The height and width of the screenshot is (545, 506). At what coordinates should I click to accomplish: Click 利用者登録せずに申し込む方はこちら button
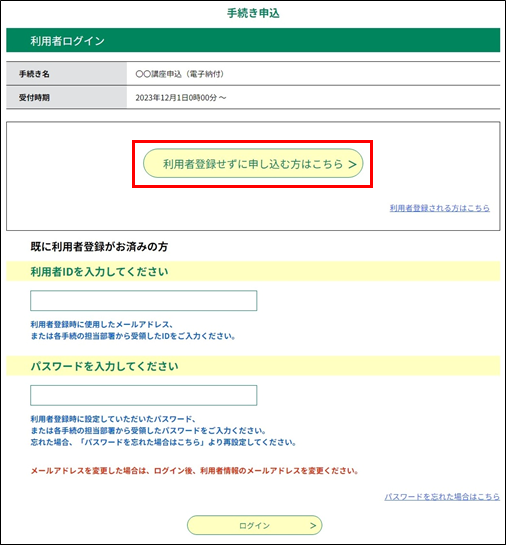pyautogui.click(x=253, y=163)
